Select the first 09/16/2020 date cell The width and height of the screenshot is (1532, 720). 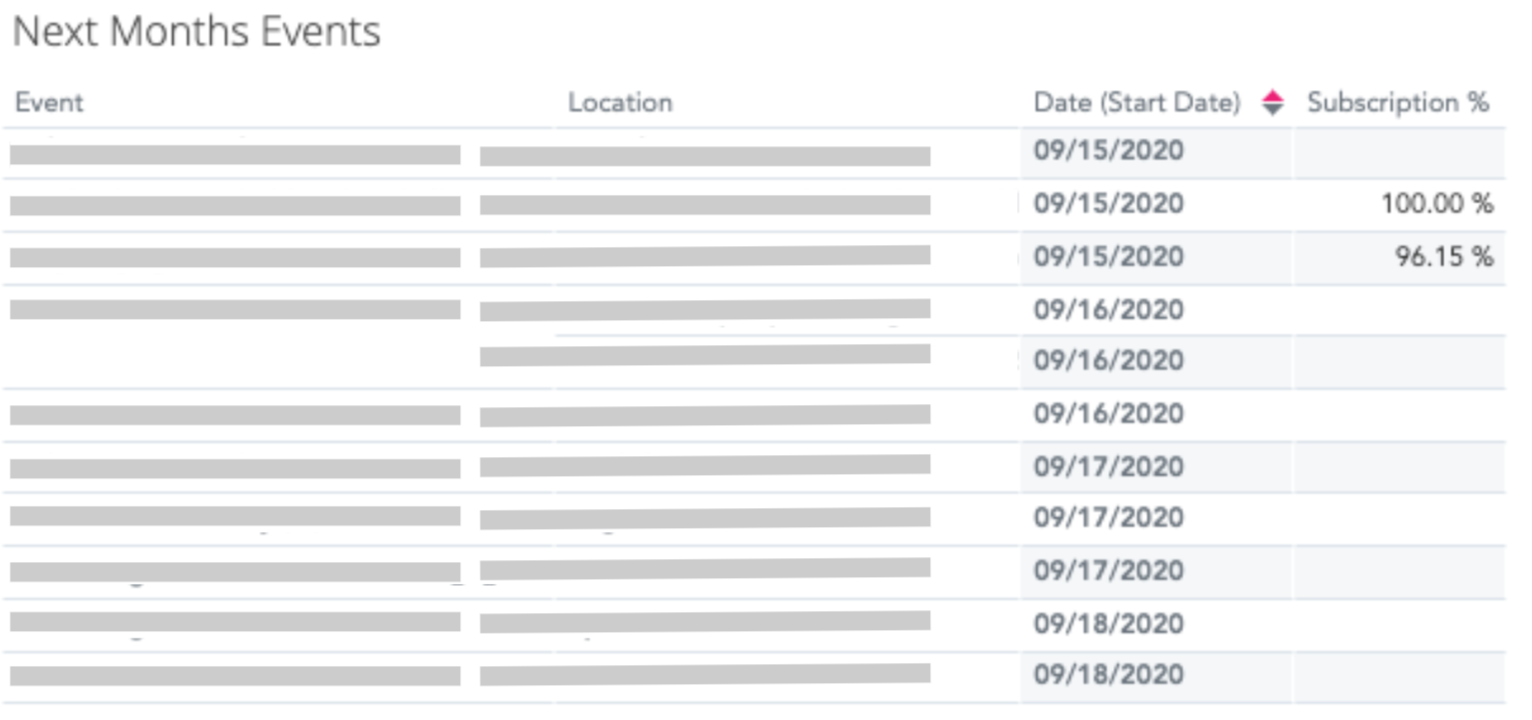tap(1108, 310)
